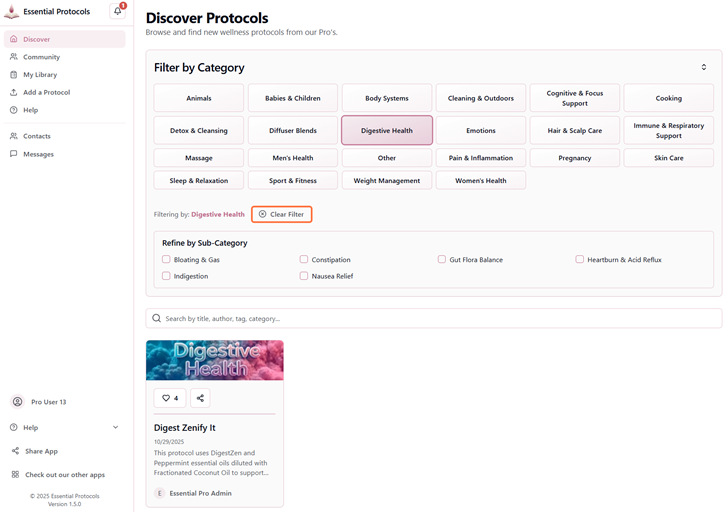Select the Sleep & Relaxation category
Screen dimensions: 728x512
tap(199, 181)
